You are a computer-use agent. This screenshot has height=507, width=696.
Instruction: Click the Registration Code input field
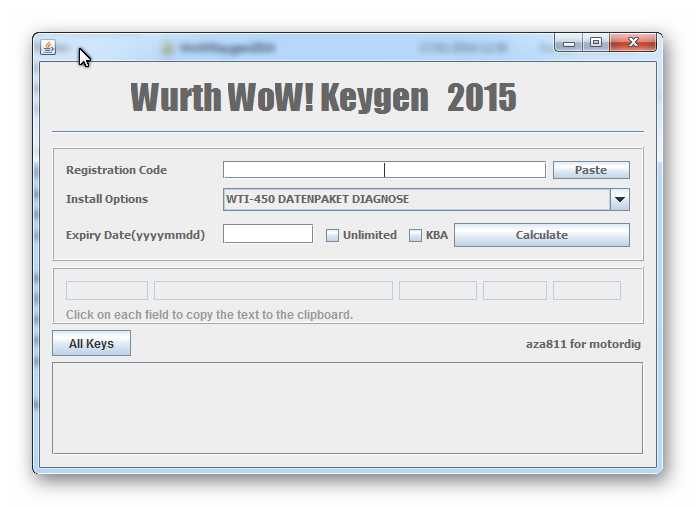(384, 170)
